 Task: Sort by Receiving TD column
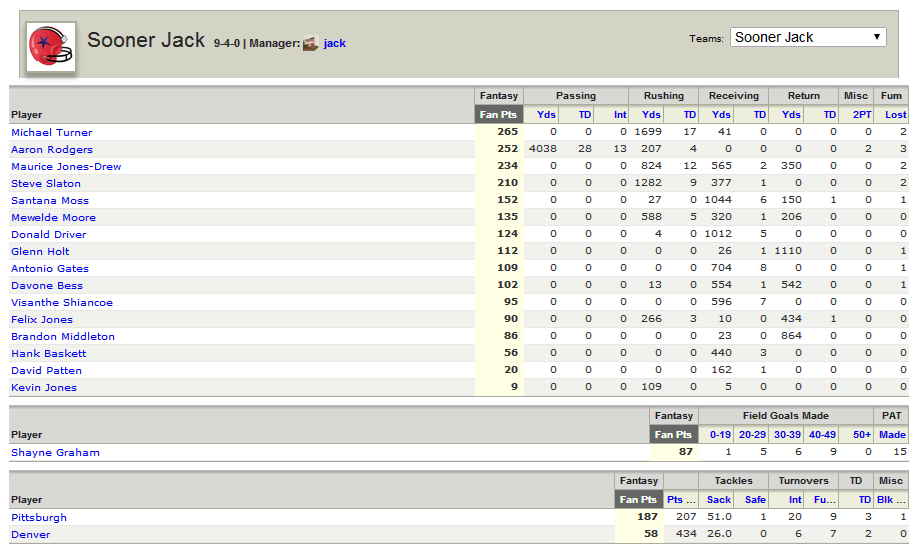(760, 114)
